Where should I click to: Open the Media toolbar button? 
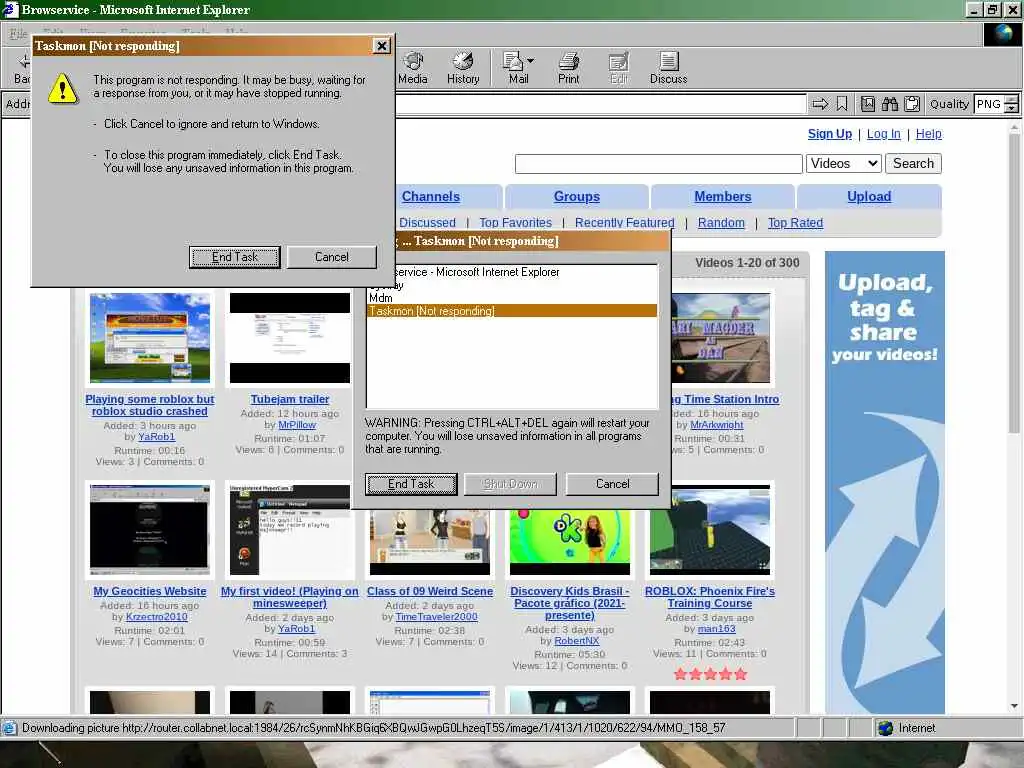click(x=412, y=68)
